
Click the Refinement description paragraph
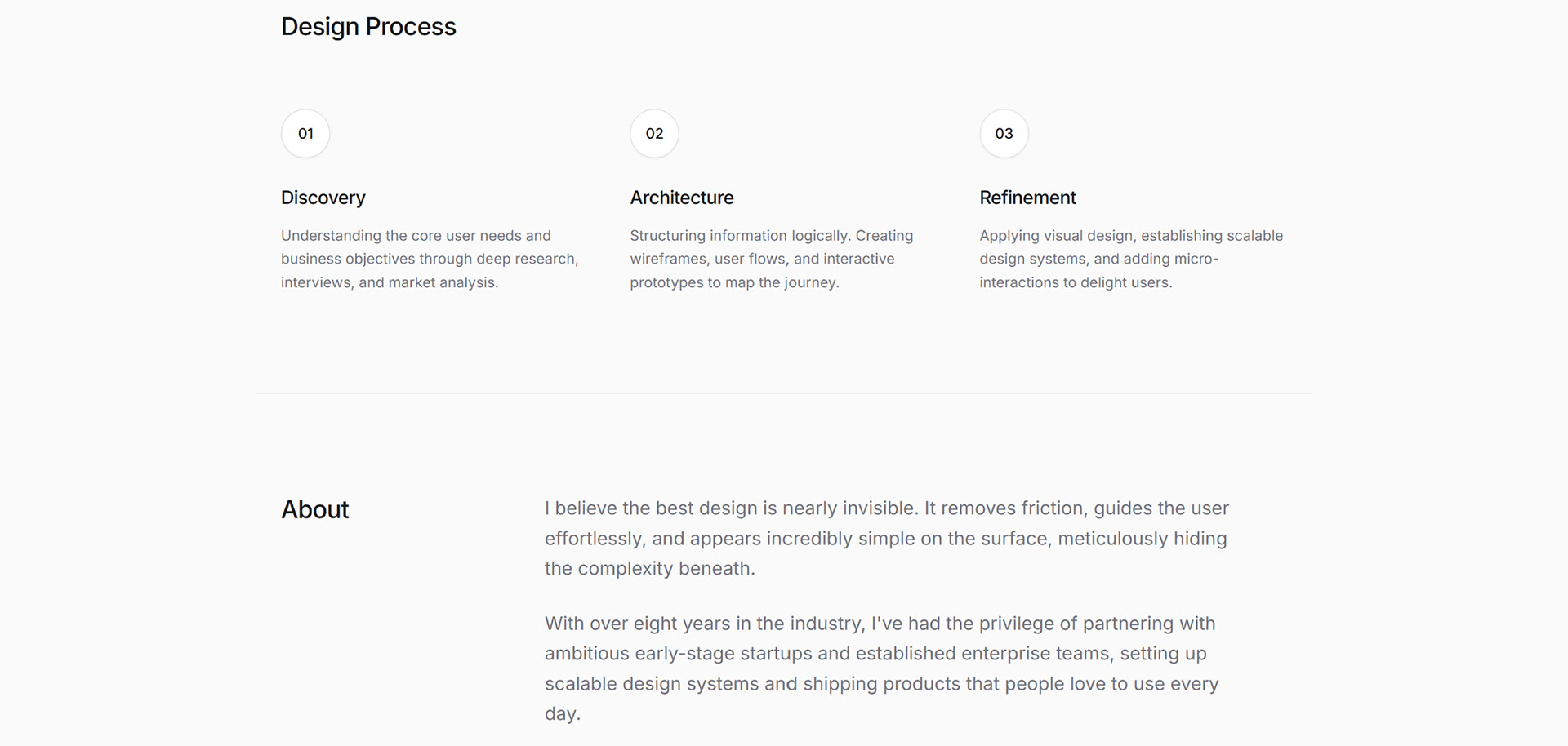(1131, 259)
